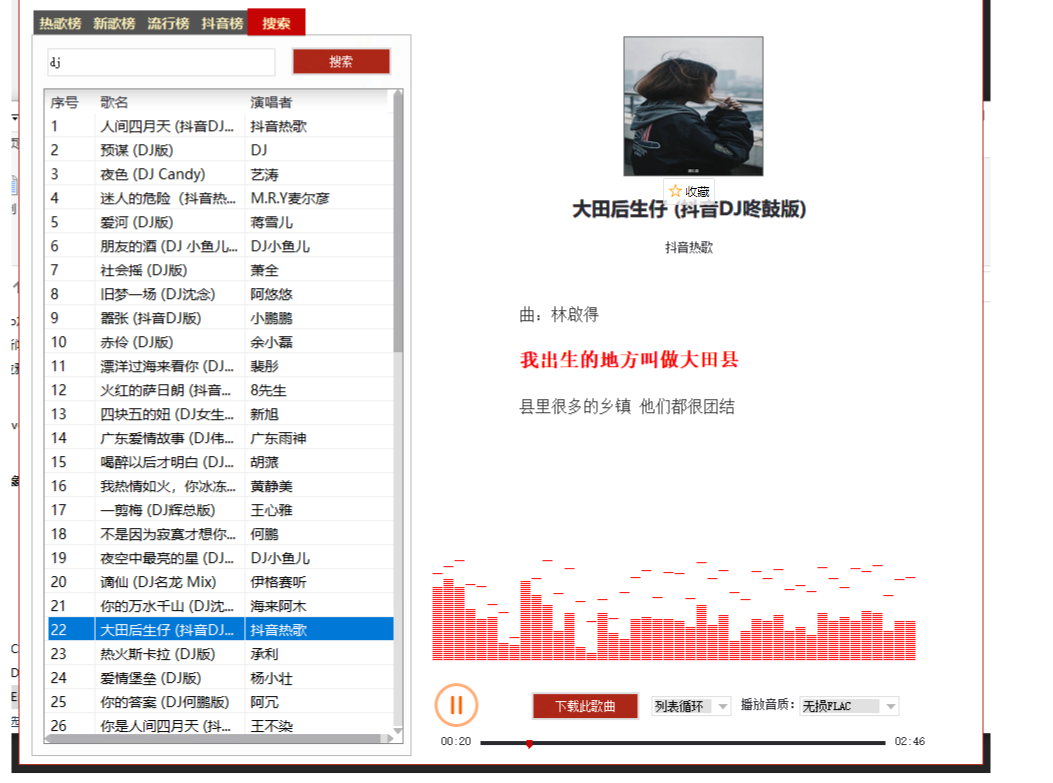Click the album cover thumbnail
This screenshot has height=783, width=1053.
(x=693, y=106)
